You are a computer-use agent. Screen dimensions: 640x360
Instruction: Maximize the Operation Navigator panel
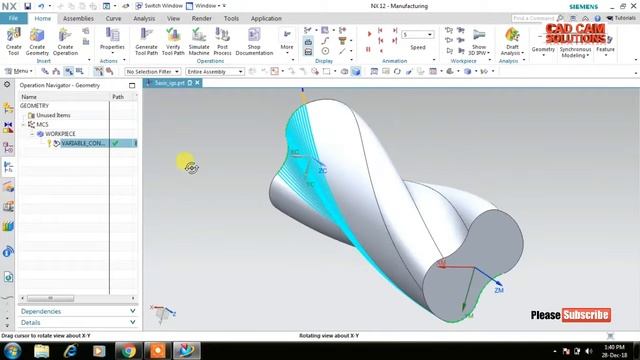tap(132, 85)
